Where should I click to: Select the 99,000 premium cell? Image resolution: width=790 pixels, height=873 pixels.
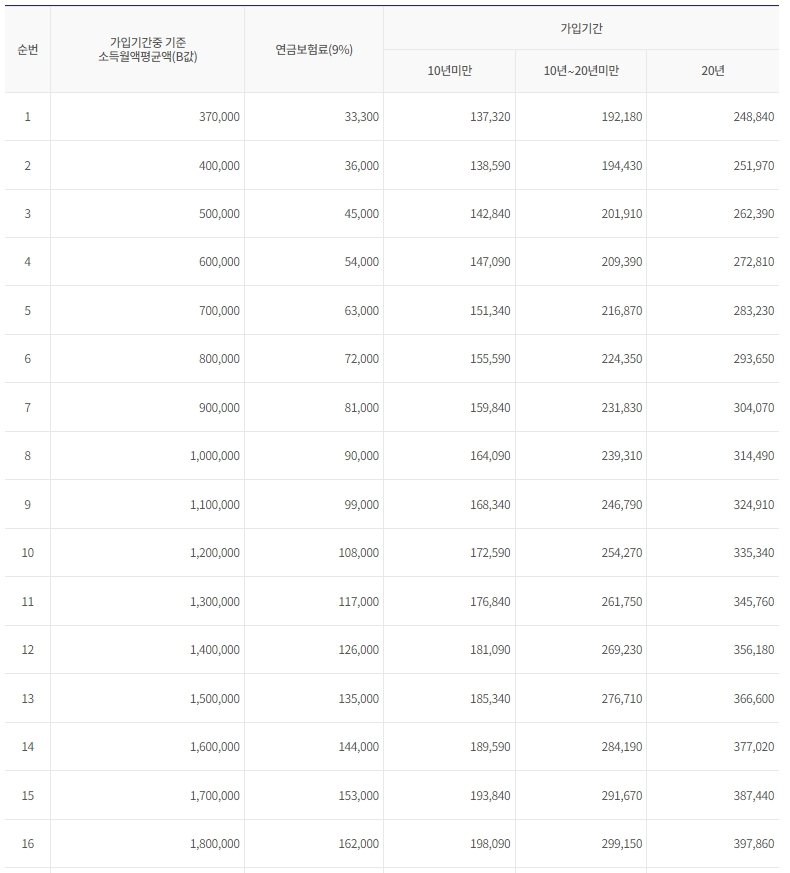361,505
